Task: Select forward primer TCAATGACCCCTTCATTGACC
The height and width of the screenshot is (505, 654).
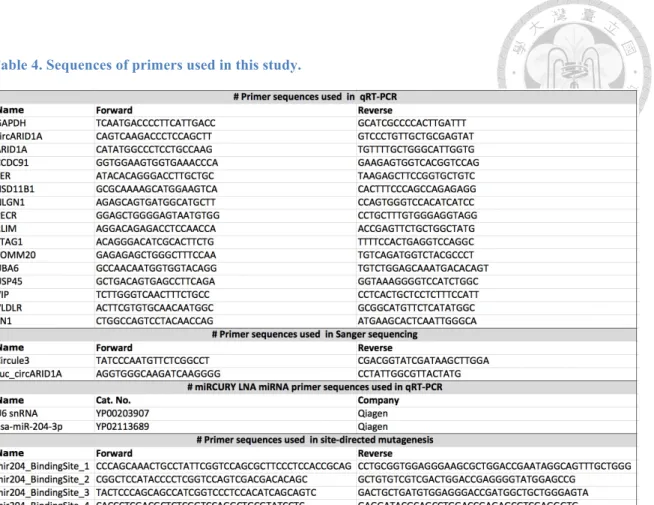Action: tap(156, 123)
